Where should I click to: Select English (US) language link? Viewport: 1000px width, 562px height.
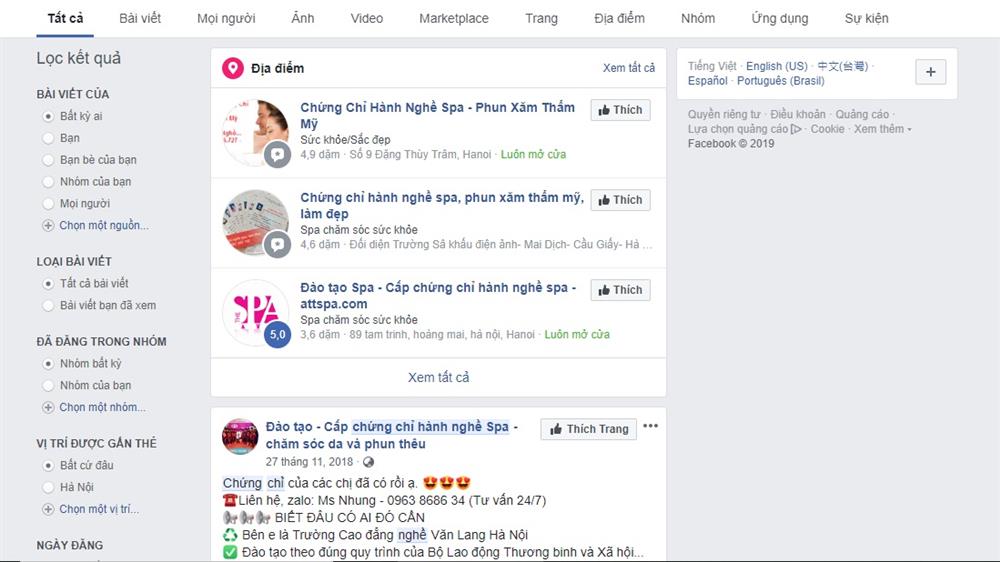(776, 66)
